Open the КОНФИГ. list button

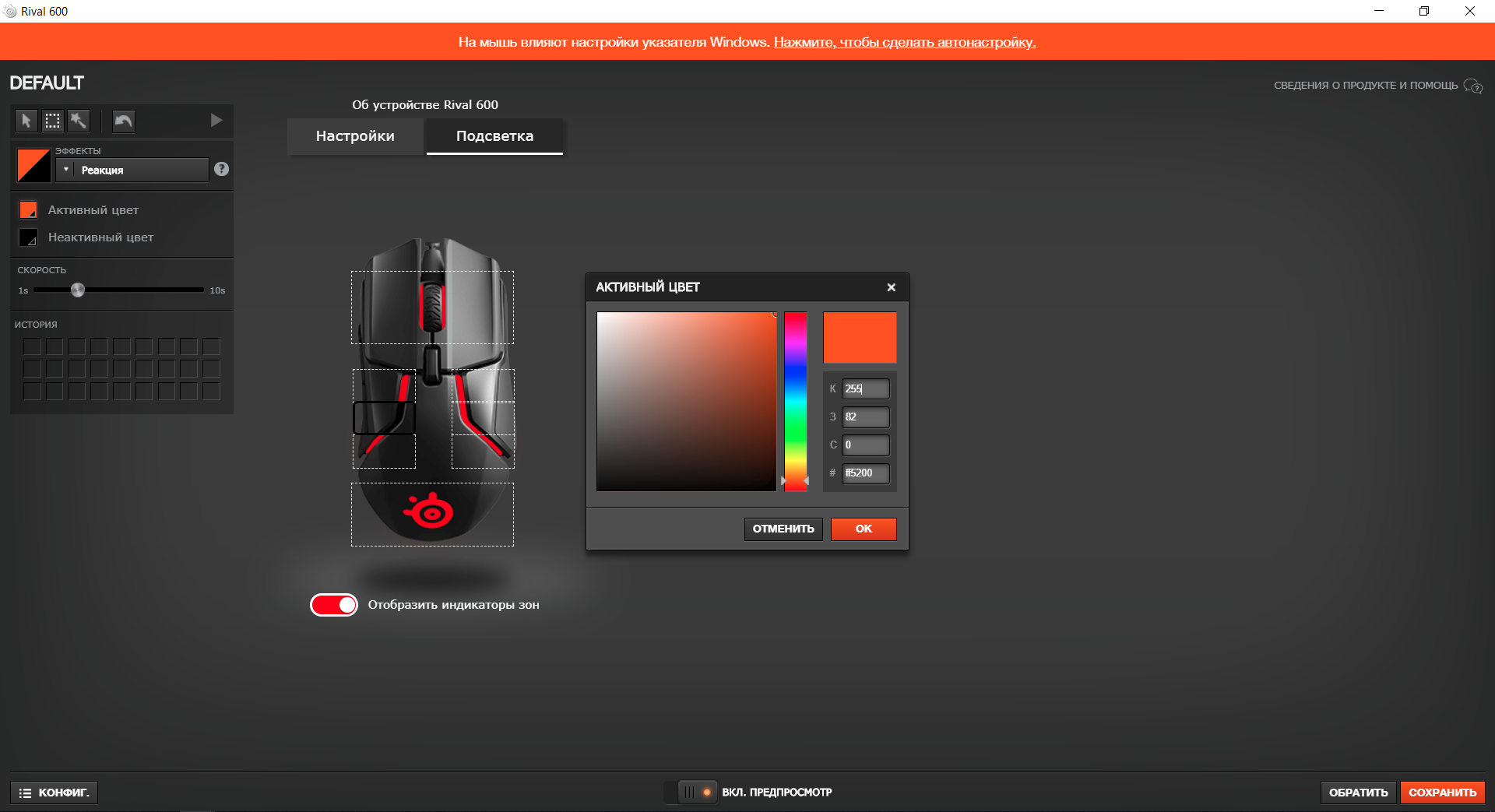coord(54,793)
